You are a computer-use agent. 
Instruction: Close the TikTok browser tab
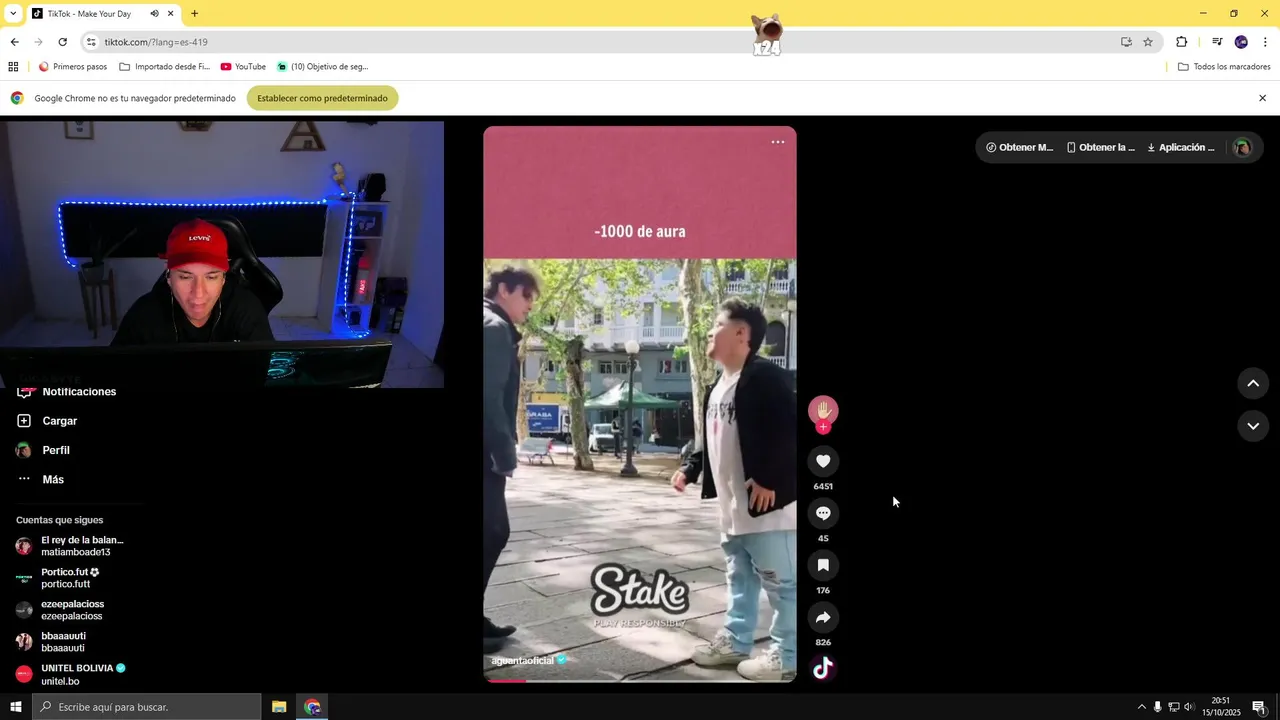pos(171,14)
